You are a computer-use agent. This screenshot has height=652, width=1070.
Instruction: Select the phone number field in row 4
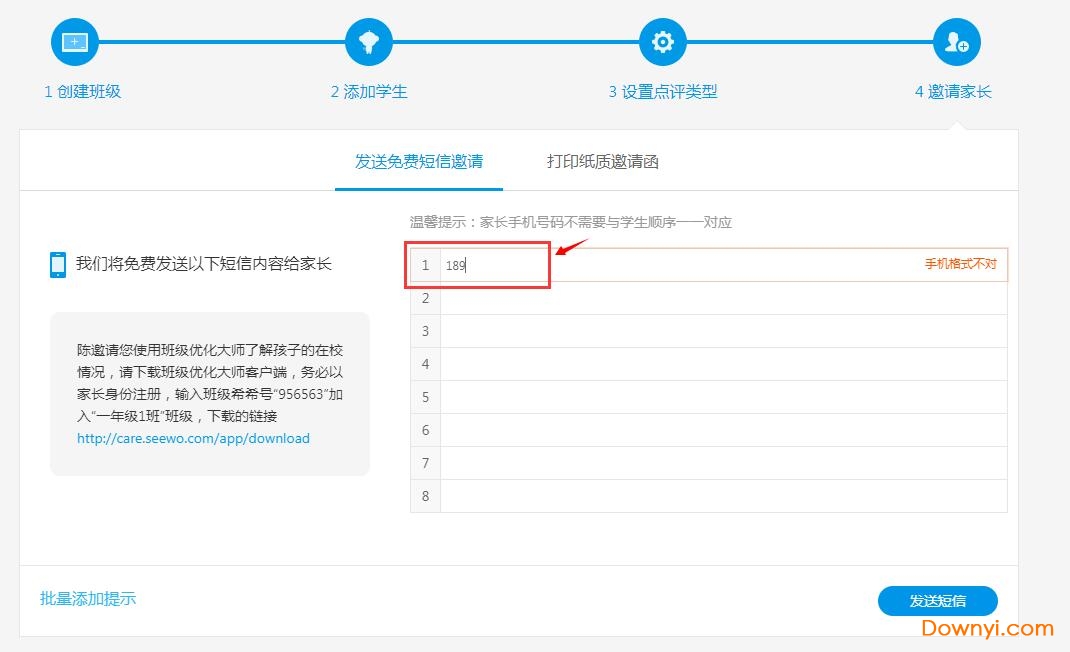click(723, 364)
